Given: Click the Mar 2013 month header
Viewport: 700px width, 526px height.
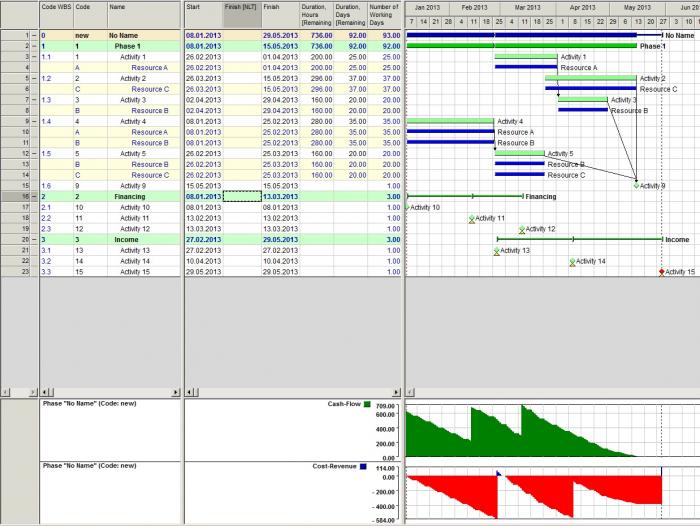Looking at the screenshot, I should [x=528, y=8].
